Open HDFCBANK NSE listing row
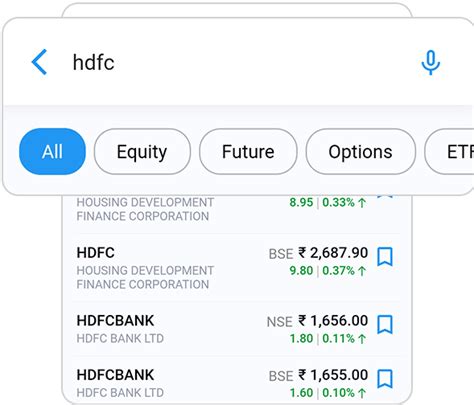 [x=237, y=329]
